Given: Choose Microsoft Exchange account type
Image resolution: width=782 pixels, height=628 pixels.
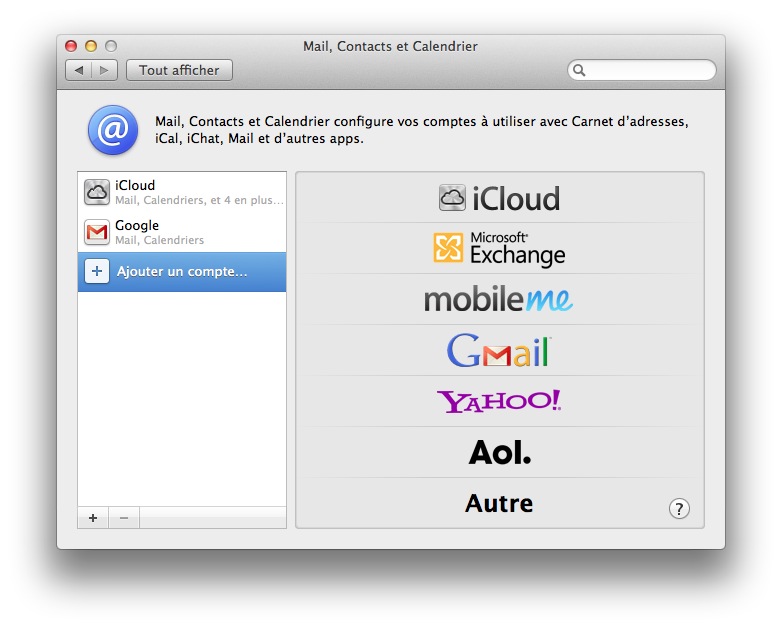Looking at the screenshot, I should [x=500, y=248].
